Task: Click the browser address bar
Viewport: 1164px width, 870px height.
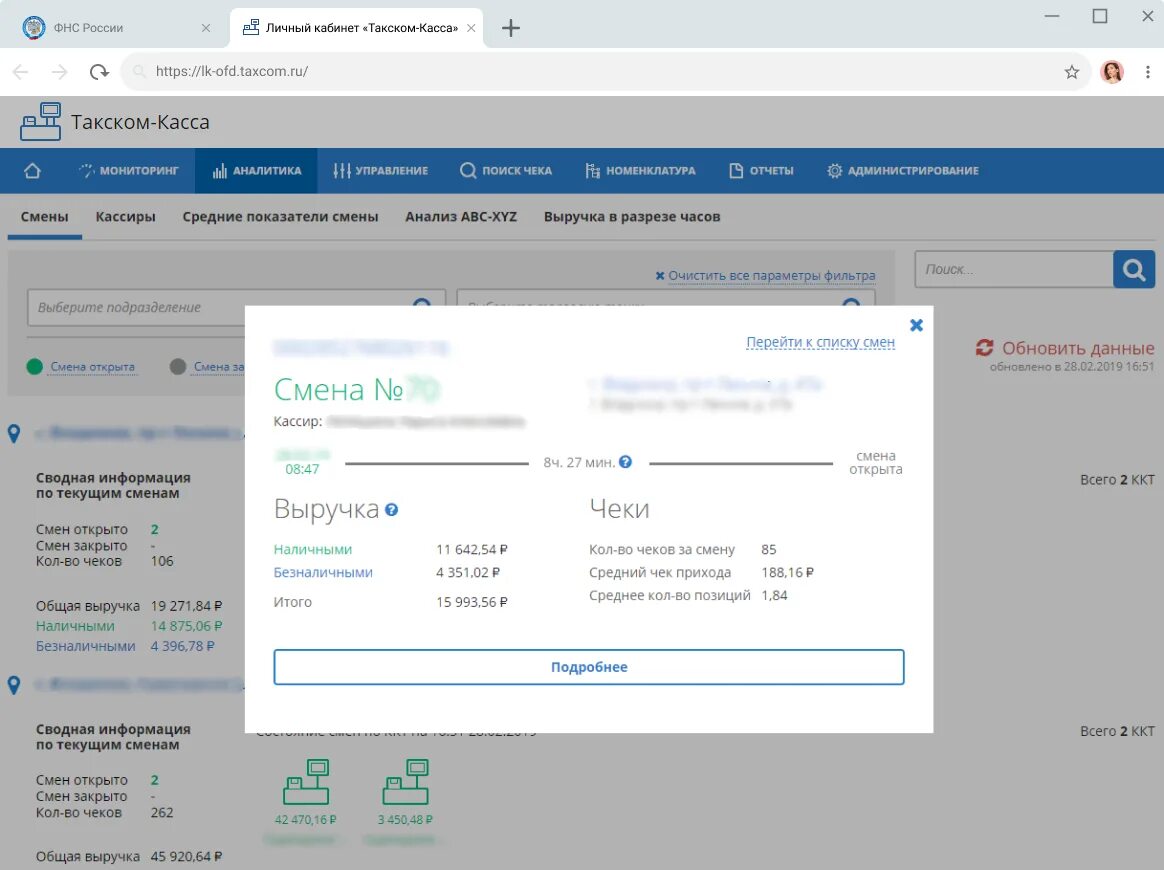Action: click(605, 71)
